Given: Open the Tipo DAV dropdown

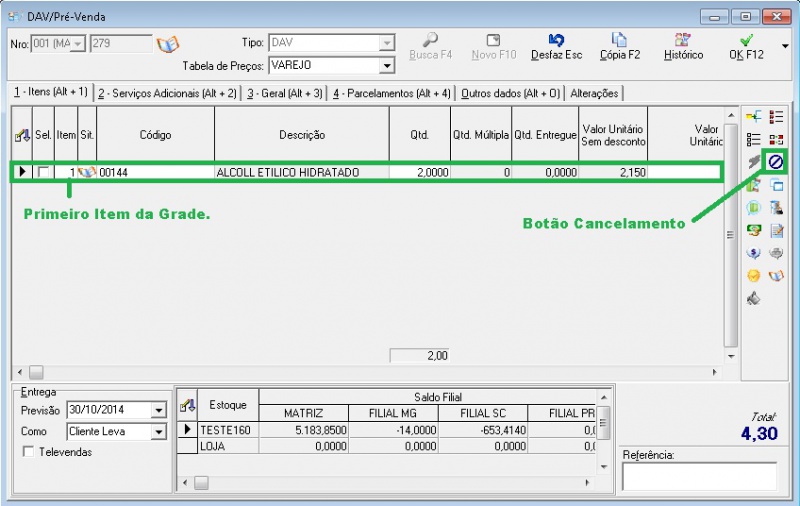Looking at the screenshot, I should click(x=387, y=43).
